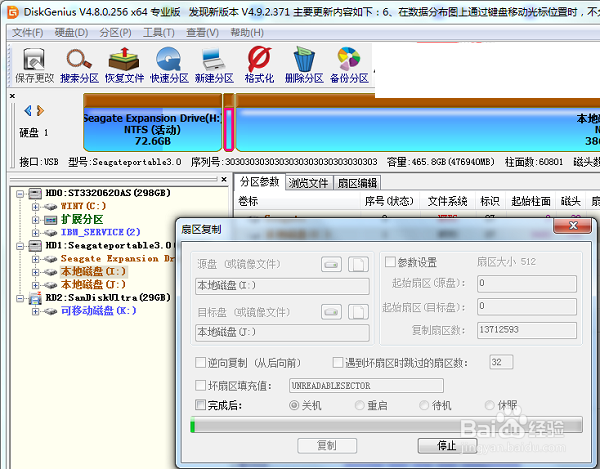Expand the 本地磁盘 (I:) node
The height and width of the screenshot is (469, 600).
pyautogui.click(x=36, y=272)
